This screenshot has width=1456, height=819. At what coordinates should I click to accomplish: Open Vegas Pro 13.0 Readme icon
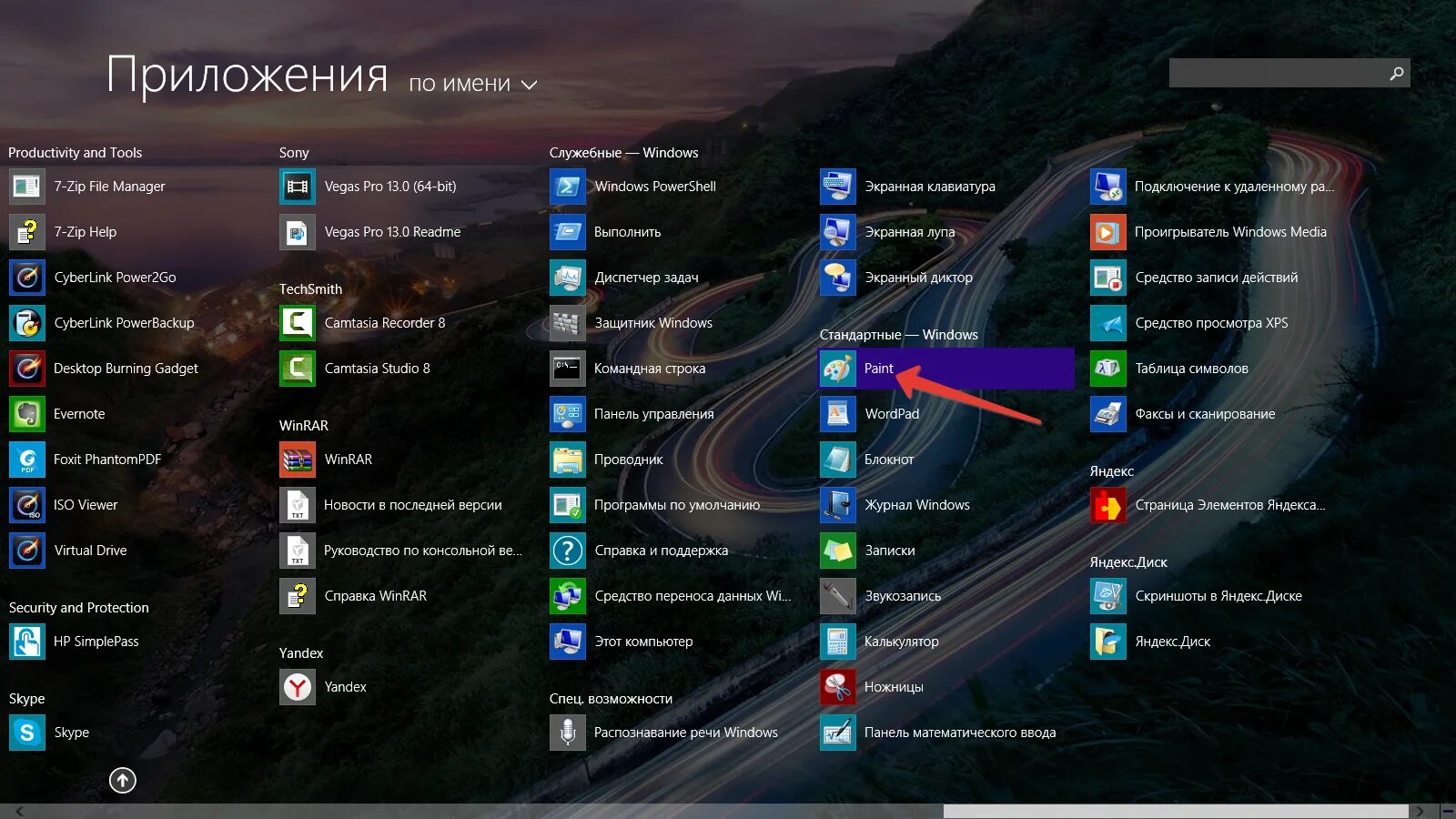point(298,232)
